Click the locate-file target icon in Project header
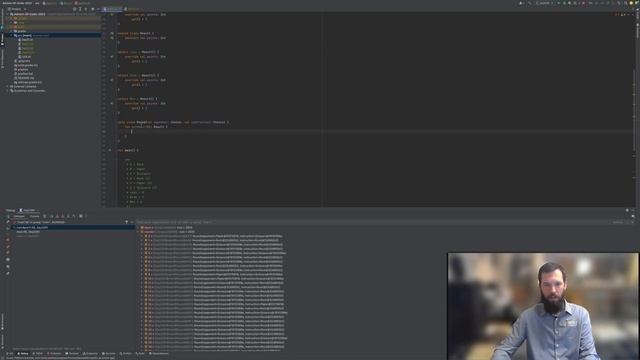640x360 pixels. [74, 9]
